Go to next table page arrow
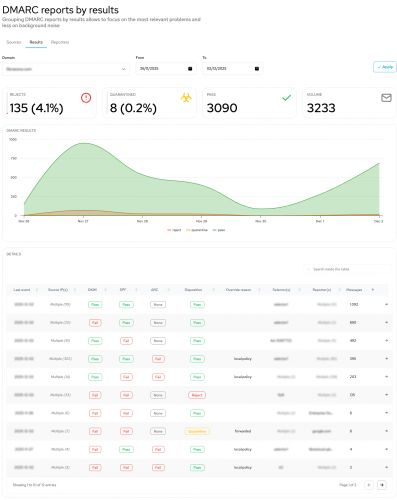This screenshot has height=500, width=397. pos(382,485)
